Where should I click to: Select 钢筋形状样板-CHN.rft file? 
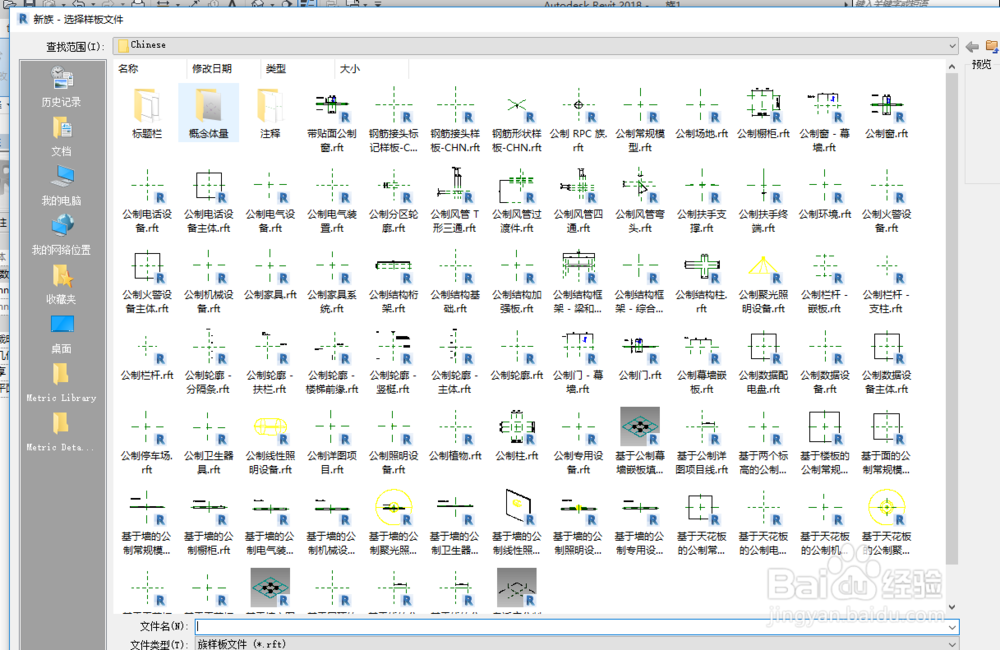click(517, 120)
